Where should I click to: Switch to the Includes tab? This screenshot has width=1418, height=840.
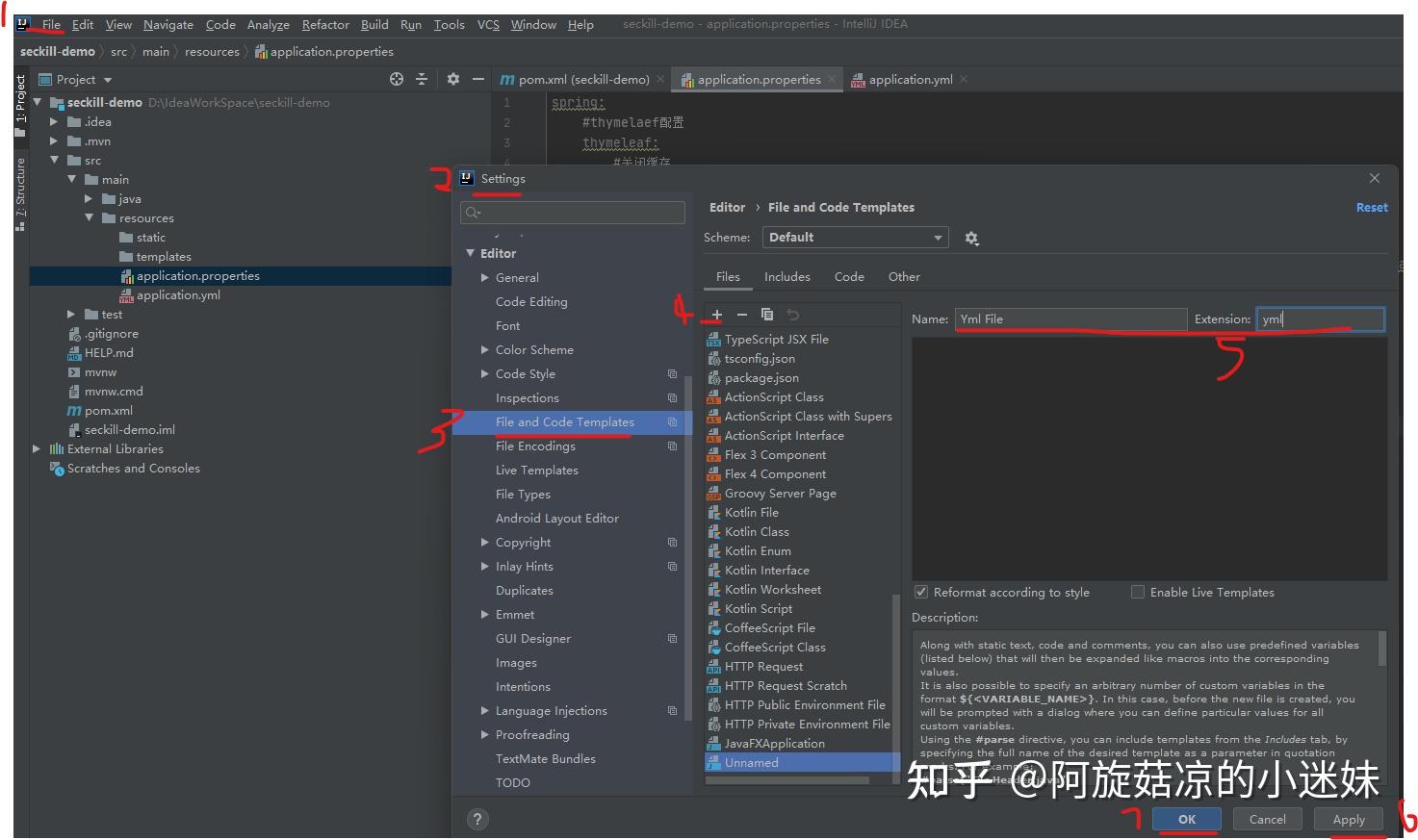787,276
